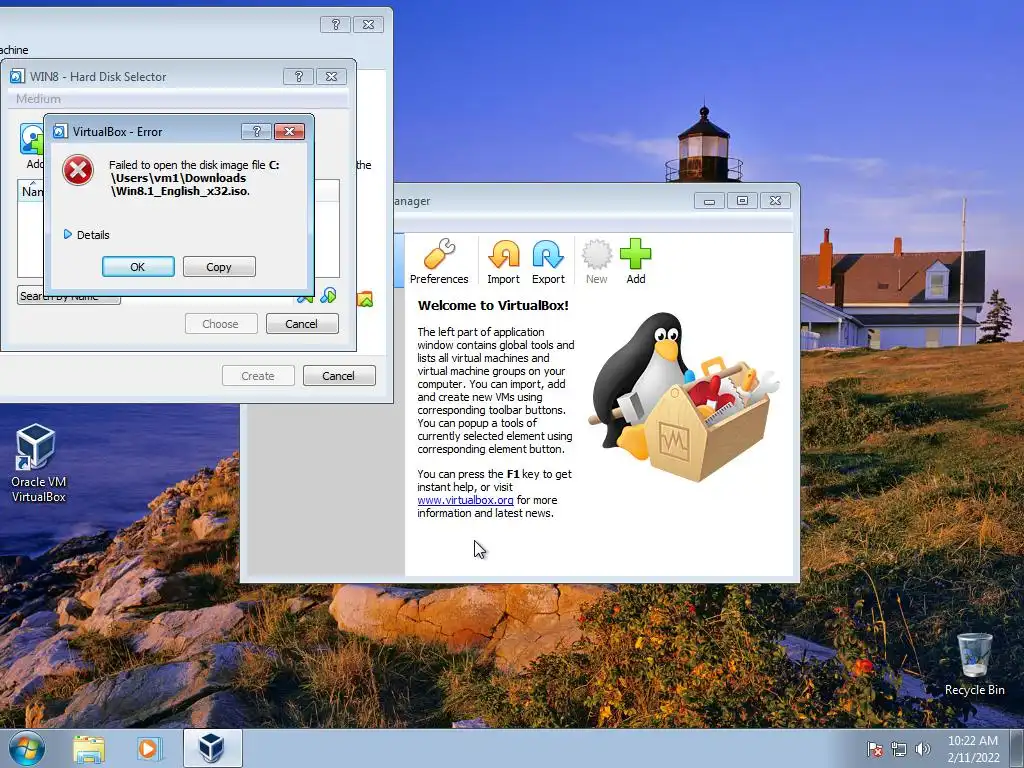Click the green Add machine icon
This screenshot has height=768, width=1024.
click(635, 261)
